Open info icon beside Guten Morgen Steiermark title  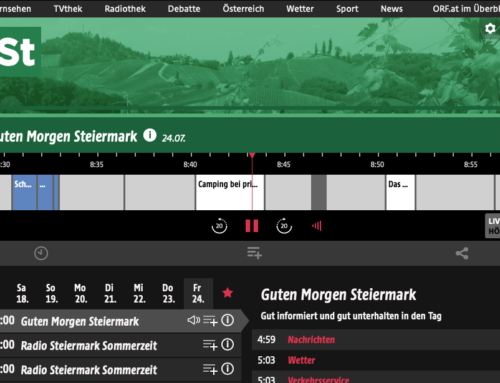click(150, 135)
